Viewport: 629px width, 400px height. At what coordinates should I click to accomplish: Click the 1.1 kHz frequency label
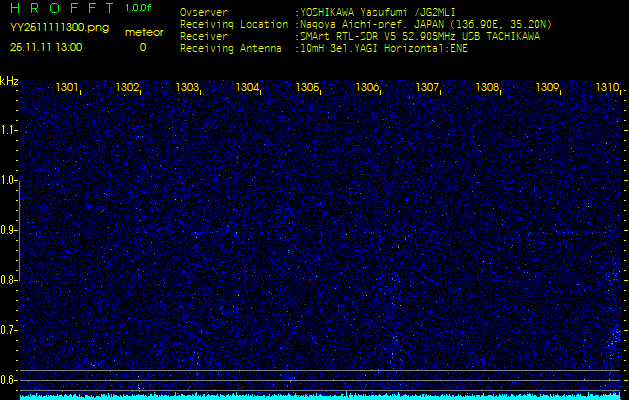[9, 130]
